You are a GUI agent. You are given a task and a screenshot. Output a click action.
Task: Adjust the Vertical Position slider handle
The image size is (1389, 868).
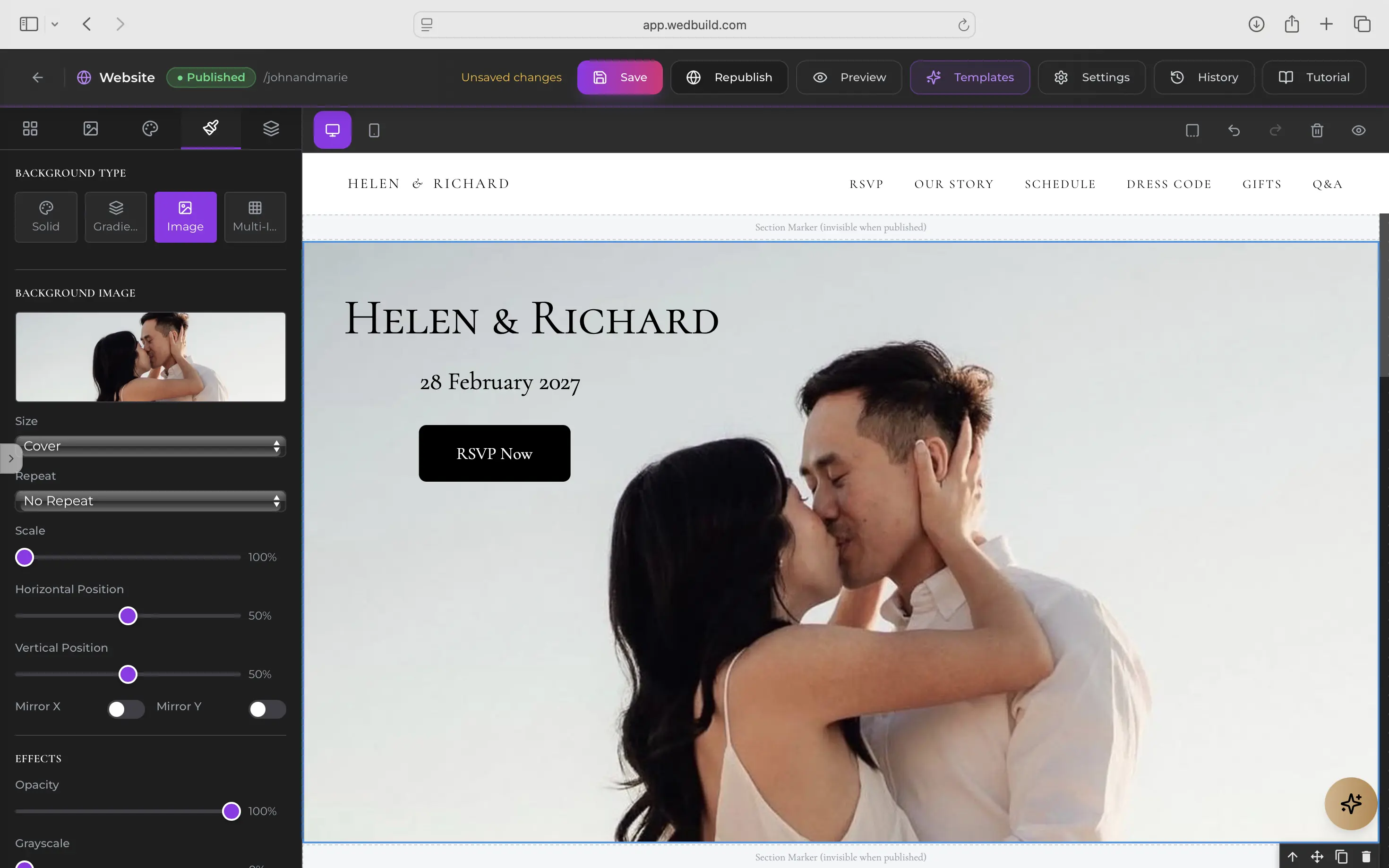coord(128,674)
